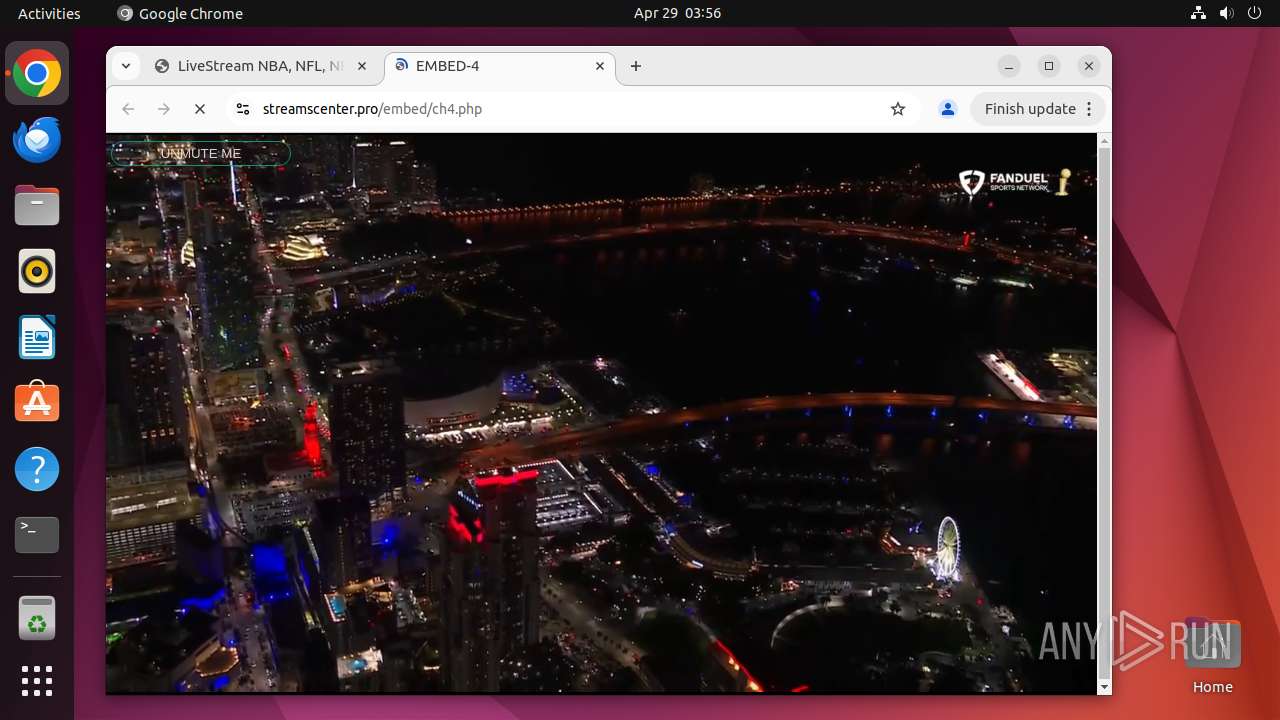Click the page scrollbar down arrow
The image size is (1280, 720).
point(1104,687)
